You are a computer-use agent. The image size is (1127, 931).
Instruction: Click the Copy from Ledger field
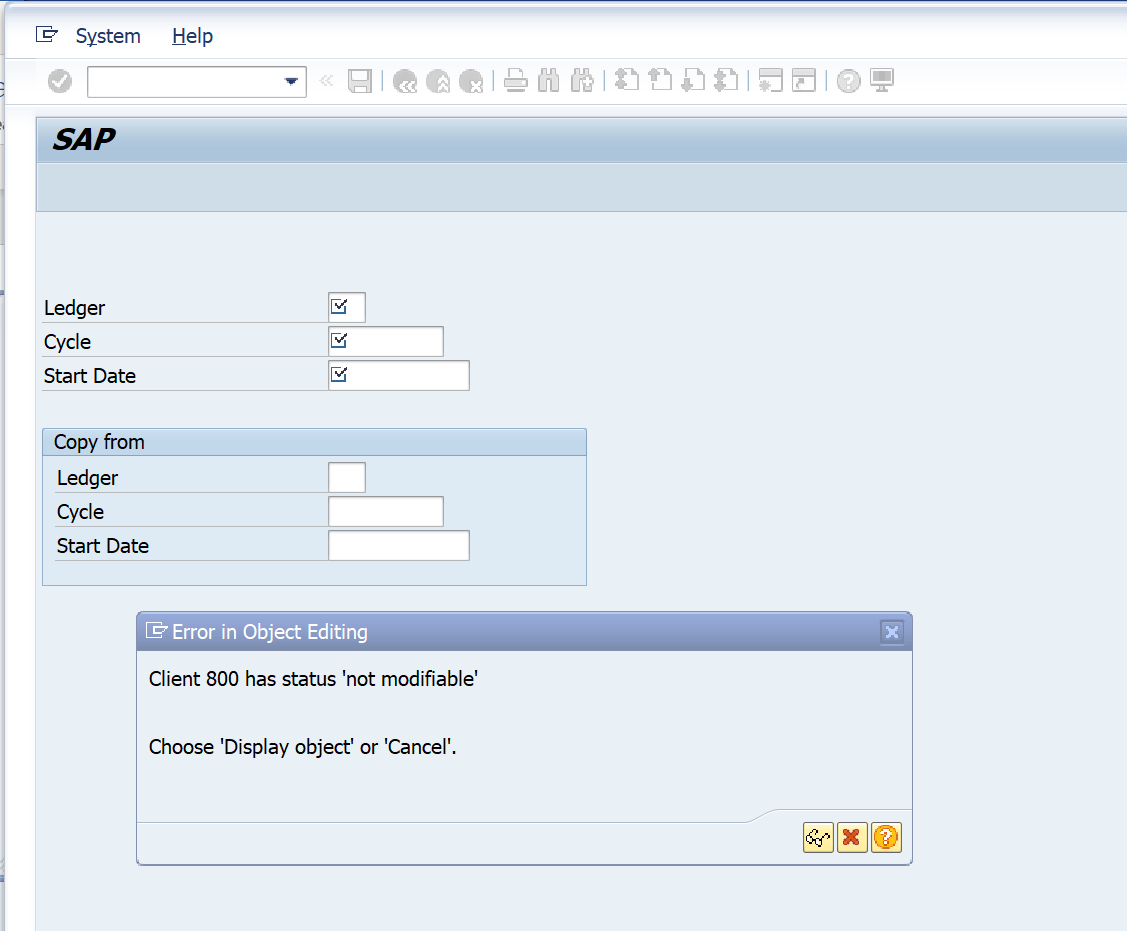pos(347,477)
